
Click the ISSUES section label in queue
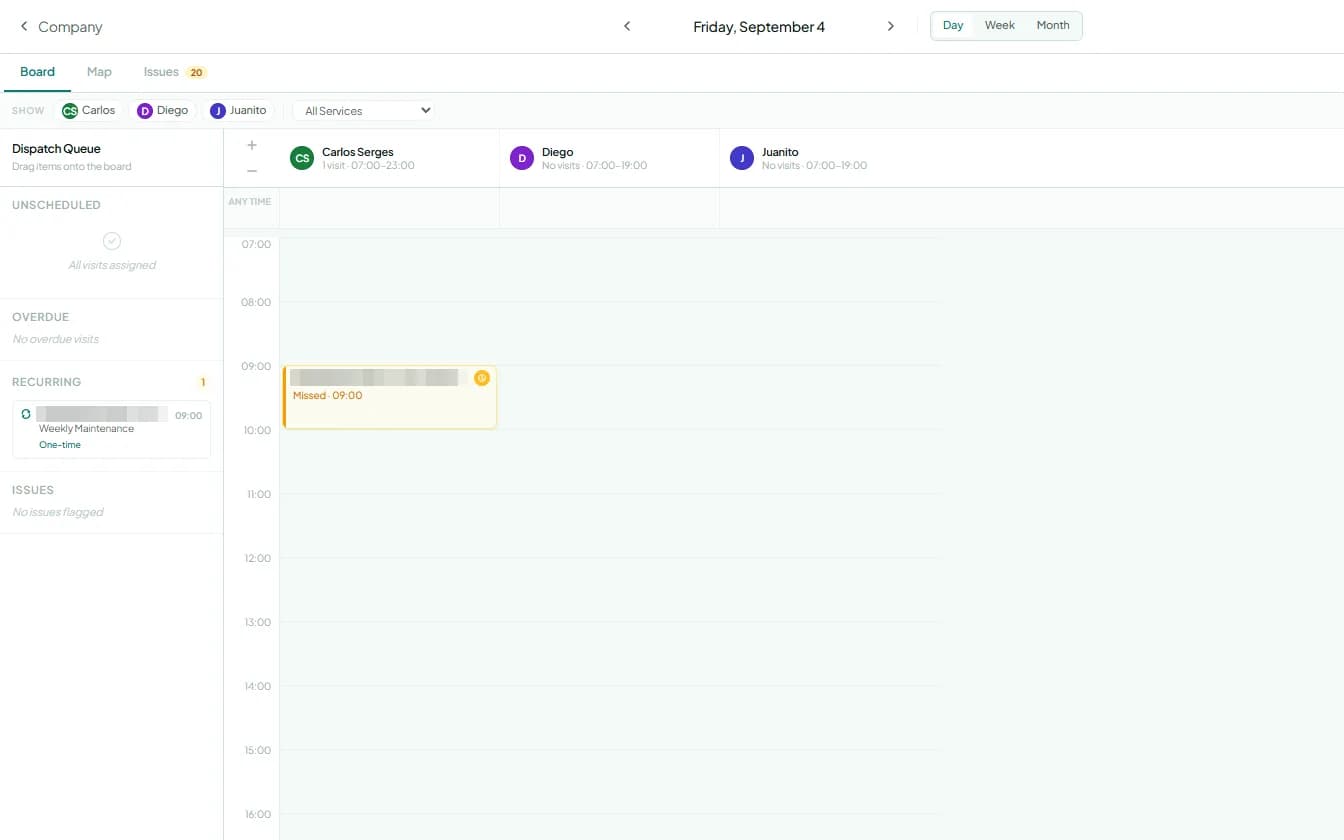click(x=33, y=490)
